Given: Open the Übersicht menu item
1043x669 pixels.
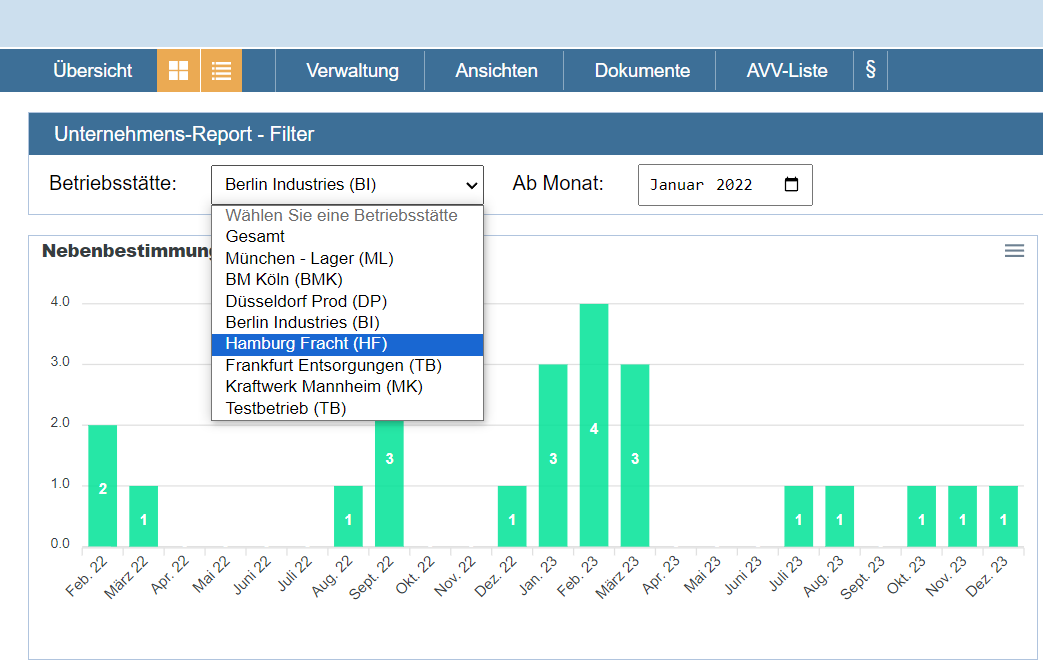Looking at the screenshot, I should tap(92, 71).
